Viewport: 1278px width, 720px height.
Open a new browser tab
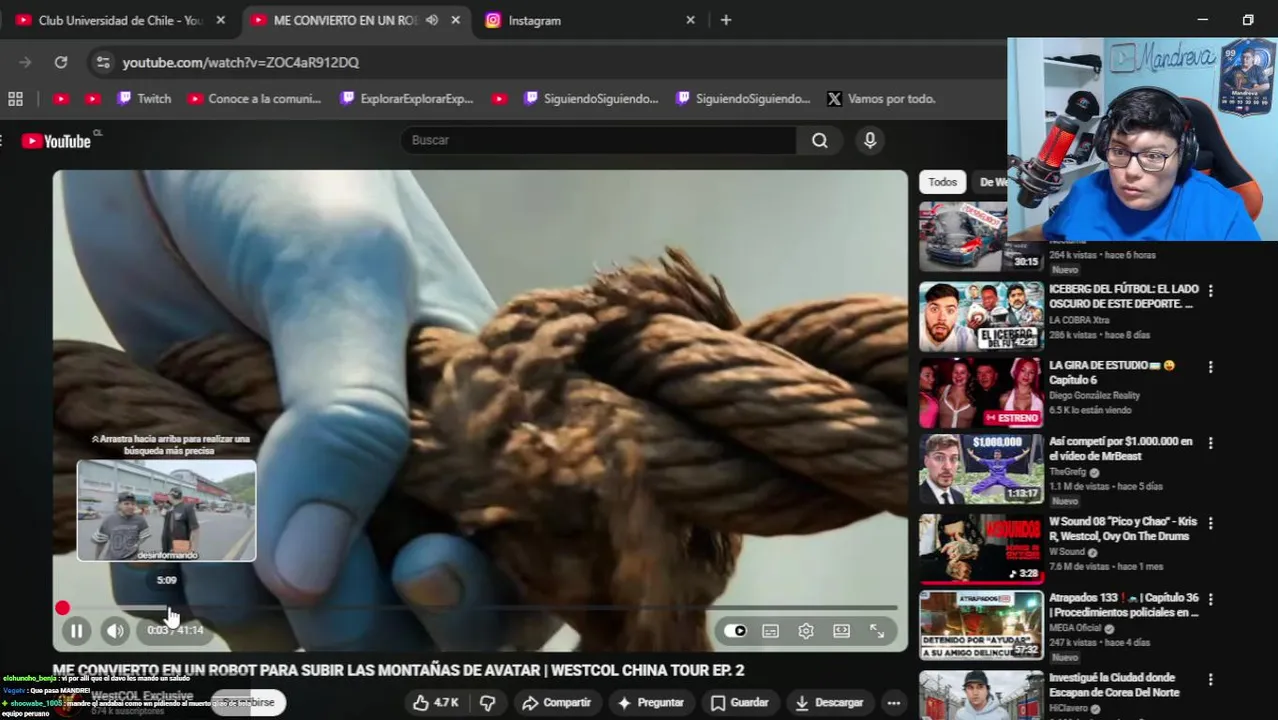click(726, 20)
